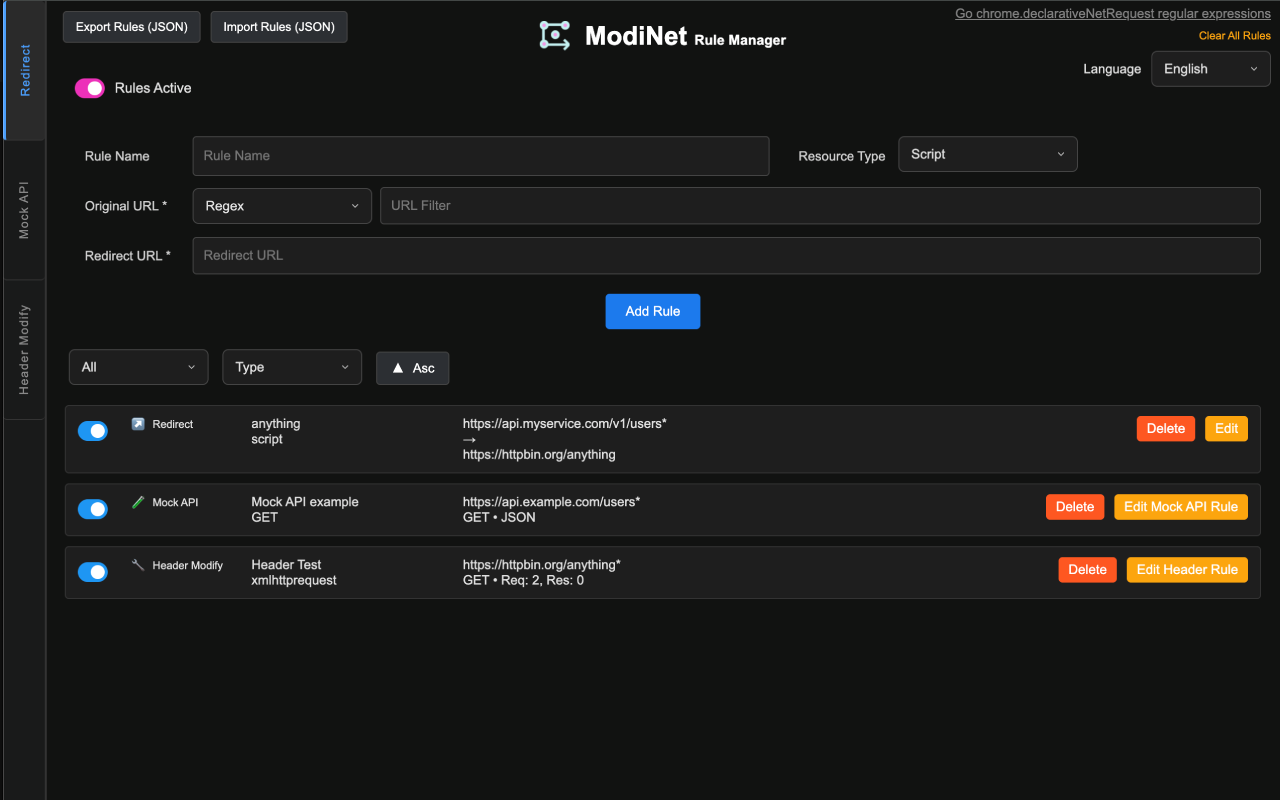Click the Add Rule button
1280x800 pixels.
652,311
